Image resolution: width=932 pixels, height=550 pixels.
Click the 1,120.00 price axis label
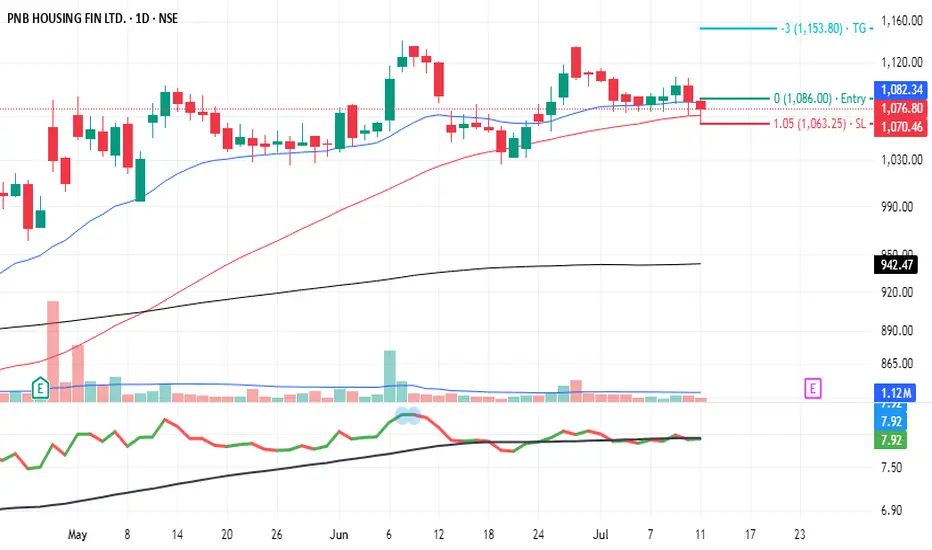point(902,62)
